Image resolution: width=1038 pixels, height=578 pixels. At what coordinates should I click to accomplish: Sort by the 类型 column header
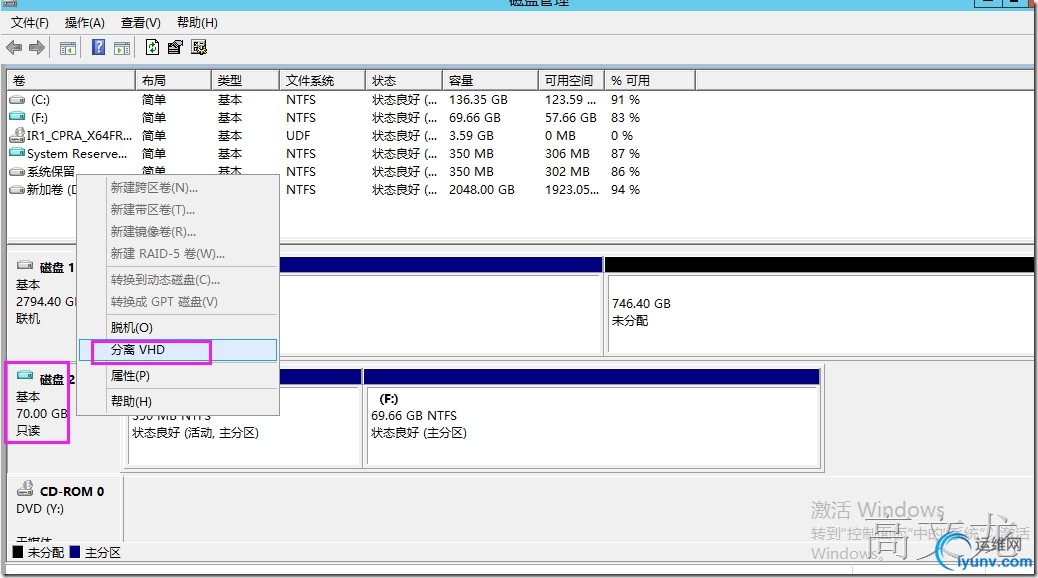coord(246,80)
